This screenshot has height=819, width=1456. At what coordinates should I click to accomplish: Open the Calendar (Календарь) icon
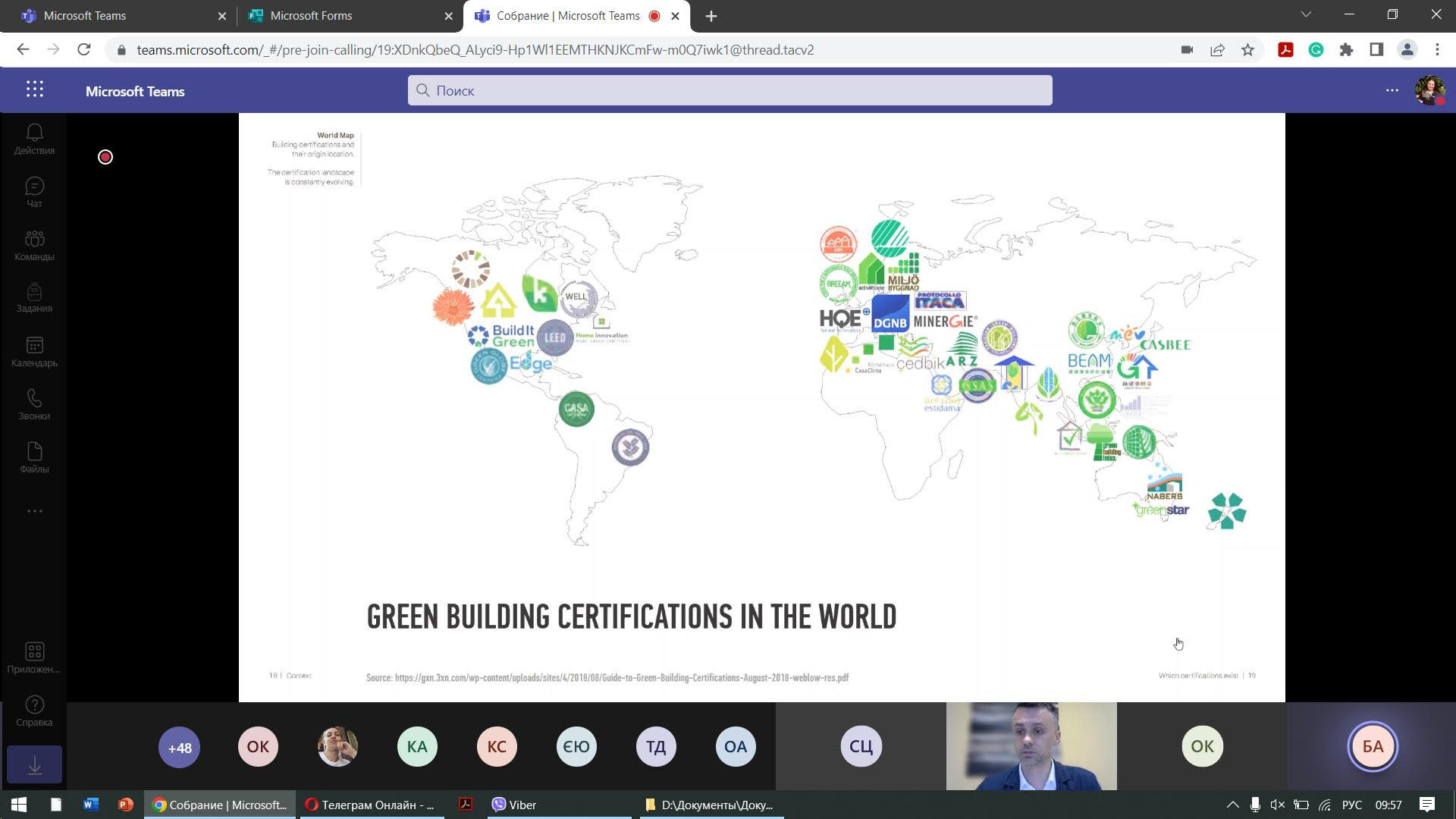click(x=34, y=352)
